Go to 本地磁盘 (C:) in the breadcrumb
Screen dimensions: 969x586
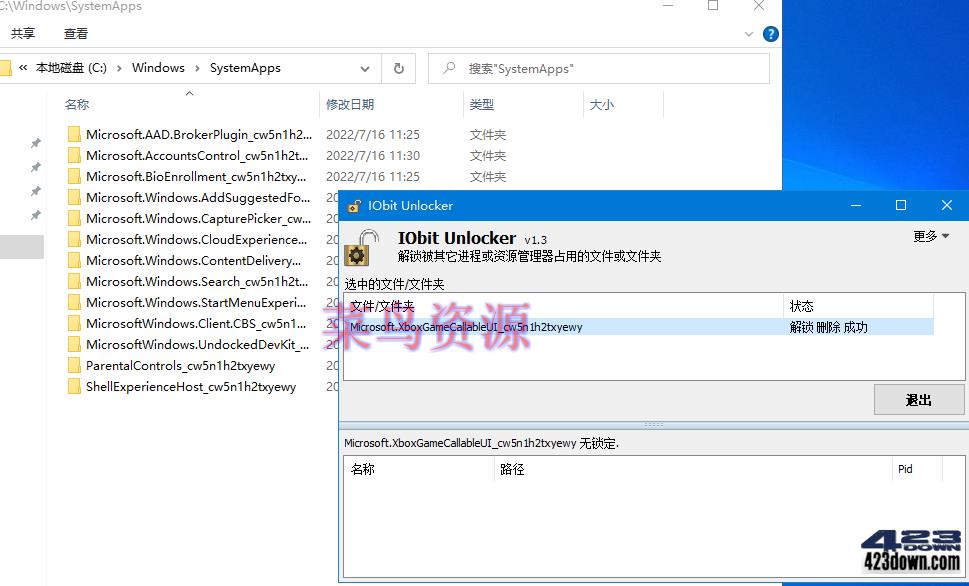pyautogui.click(x=71, y=68)
